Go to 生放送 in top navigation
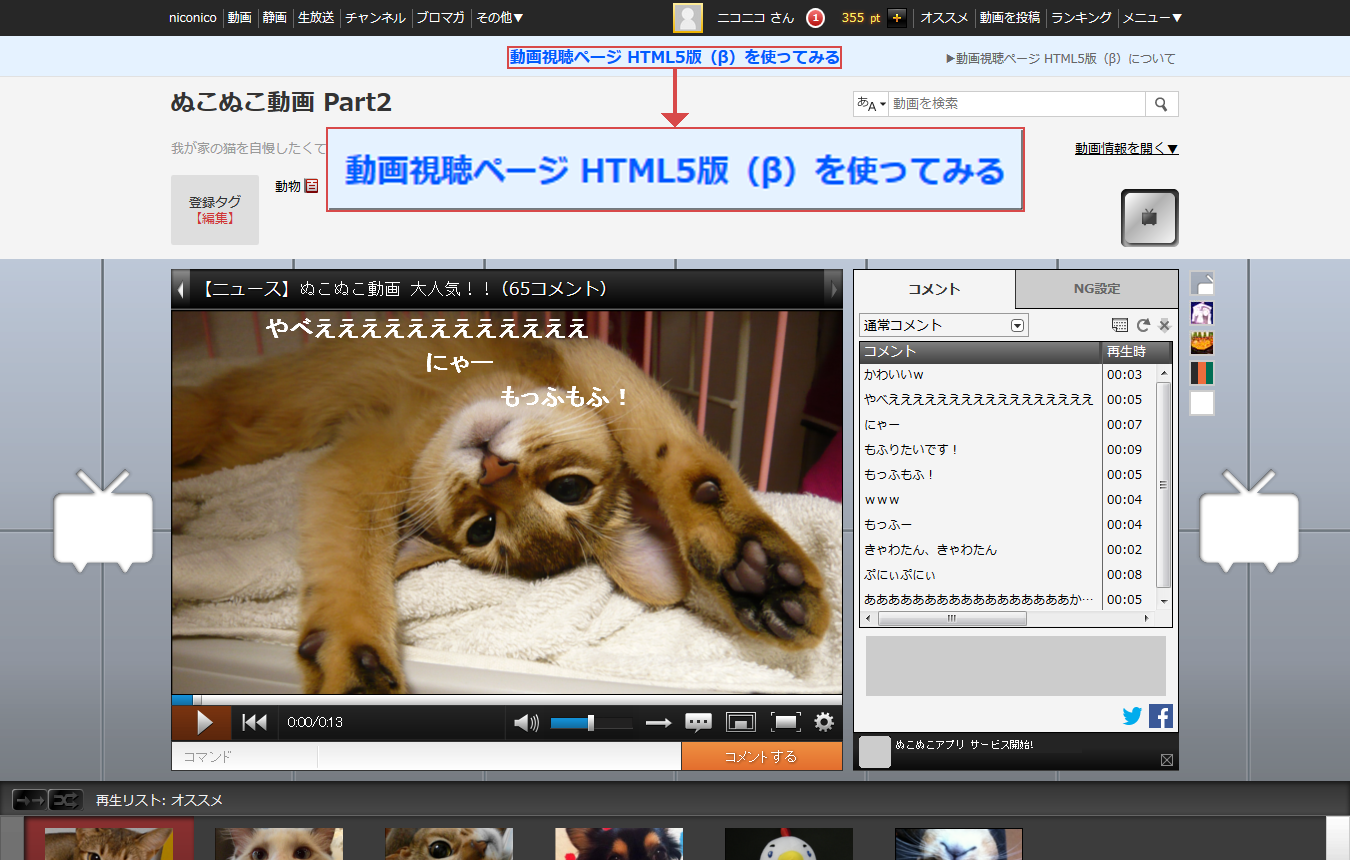 316,18
